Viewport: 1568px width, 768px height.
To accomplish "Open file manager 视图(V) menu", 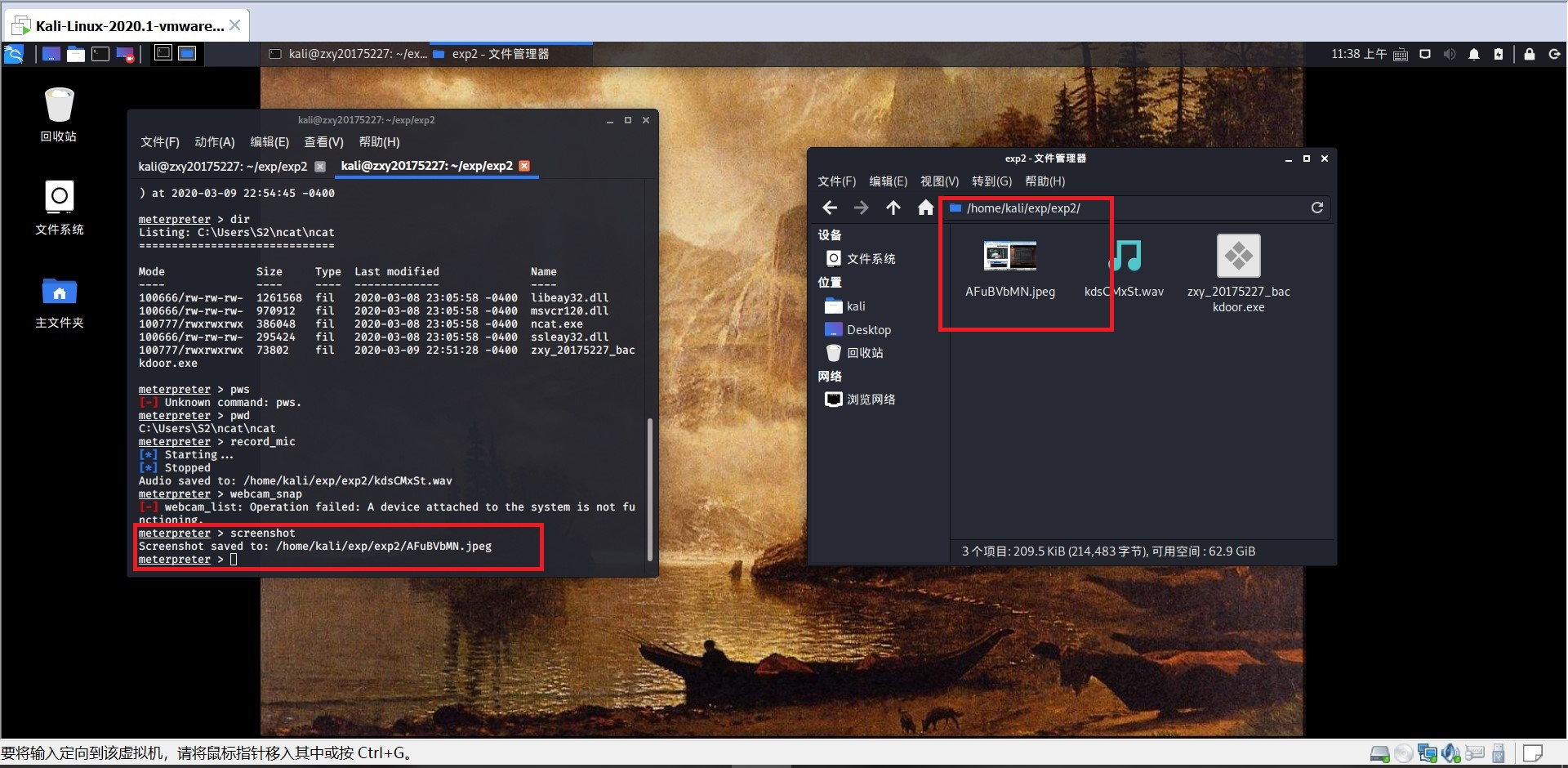I will tap(940, 181).
